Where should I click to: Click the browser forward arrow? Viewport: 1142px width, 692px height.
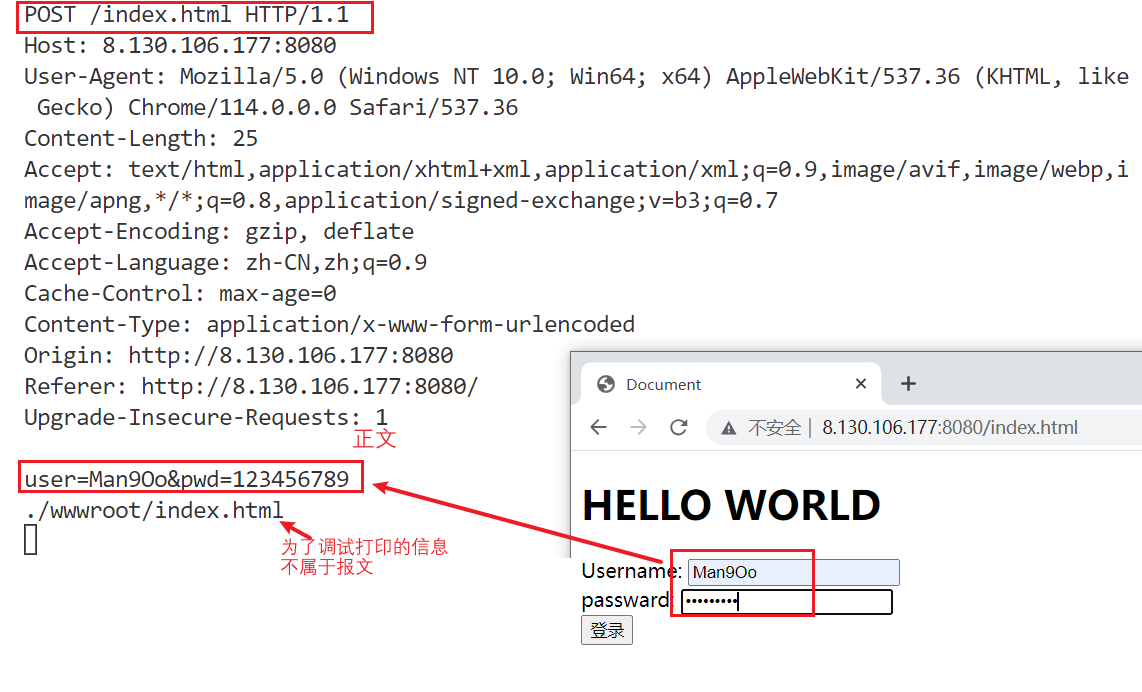pos(638,428)
